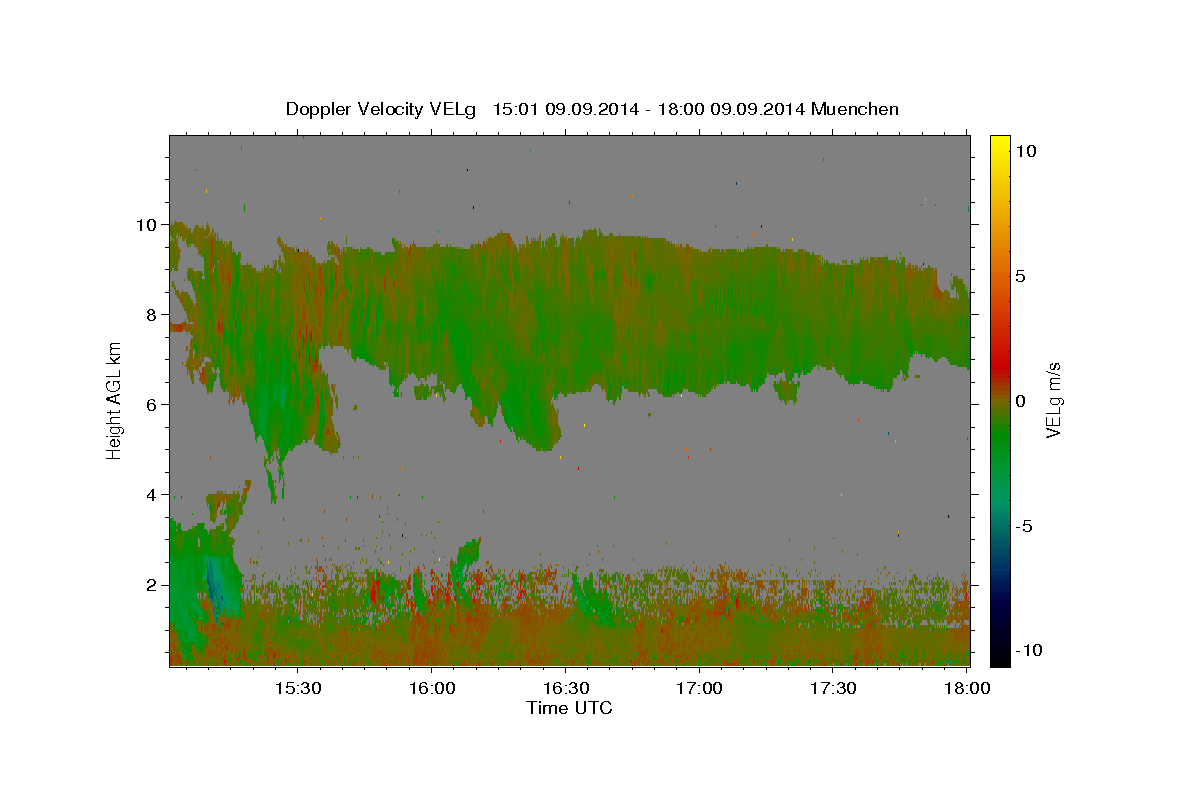Viewport: 1200px width, 800px height.
Task: Click the 16:30 time tick label
Action: tap(565, 689)
